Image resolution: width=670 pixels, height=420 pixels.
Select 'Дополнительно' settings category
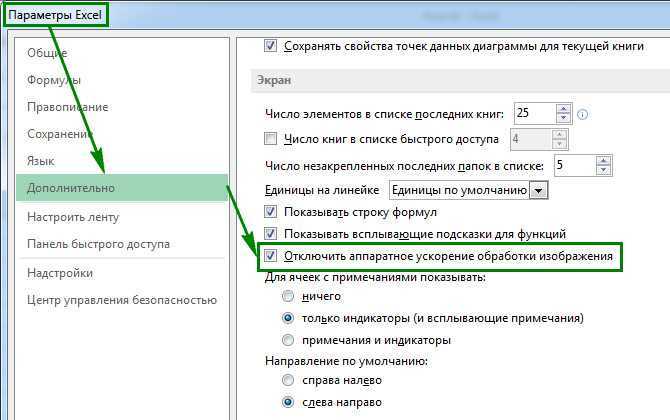click(122, 188)
